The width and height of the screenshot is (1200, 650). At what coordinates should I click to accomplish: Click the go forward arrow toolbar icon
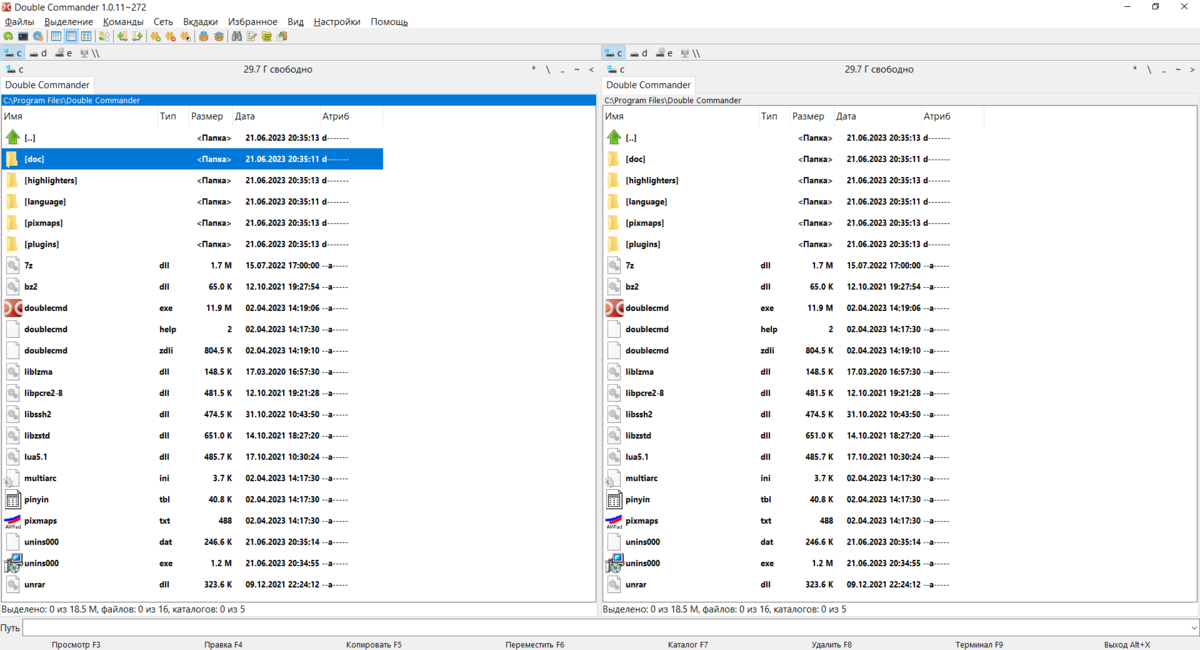[137, 36]
